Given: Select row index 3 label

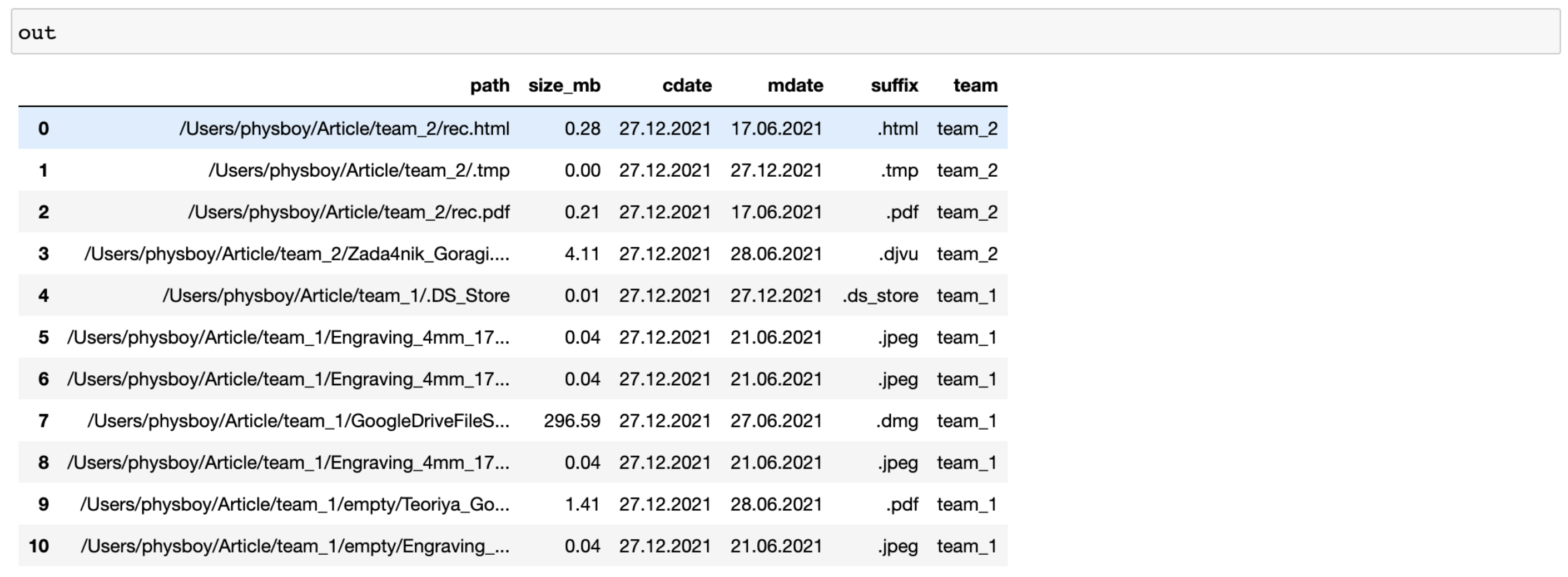Looking at the screenshot, I should (x=43, y=254).
